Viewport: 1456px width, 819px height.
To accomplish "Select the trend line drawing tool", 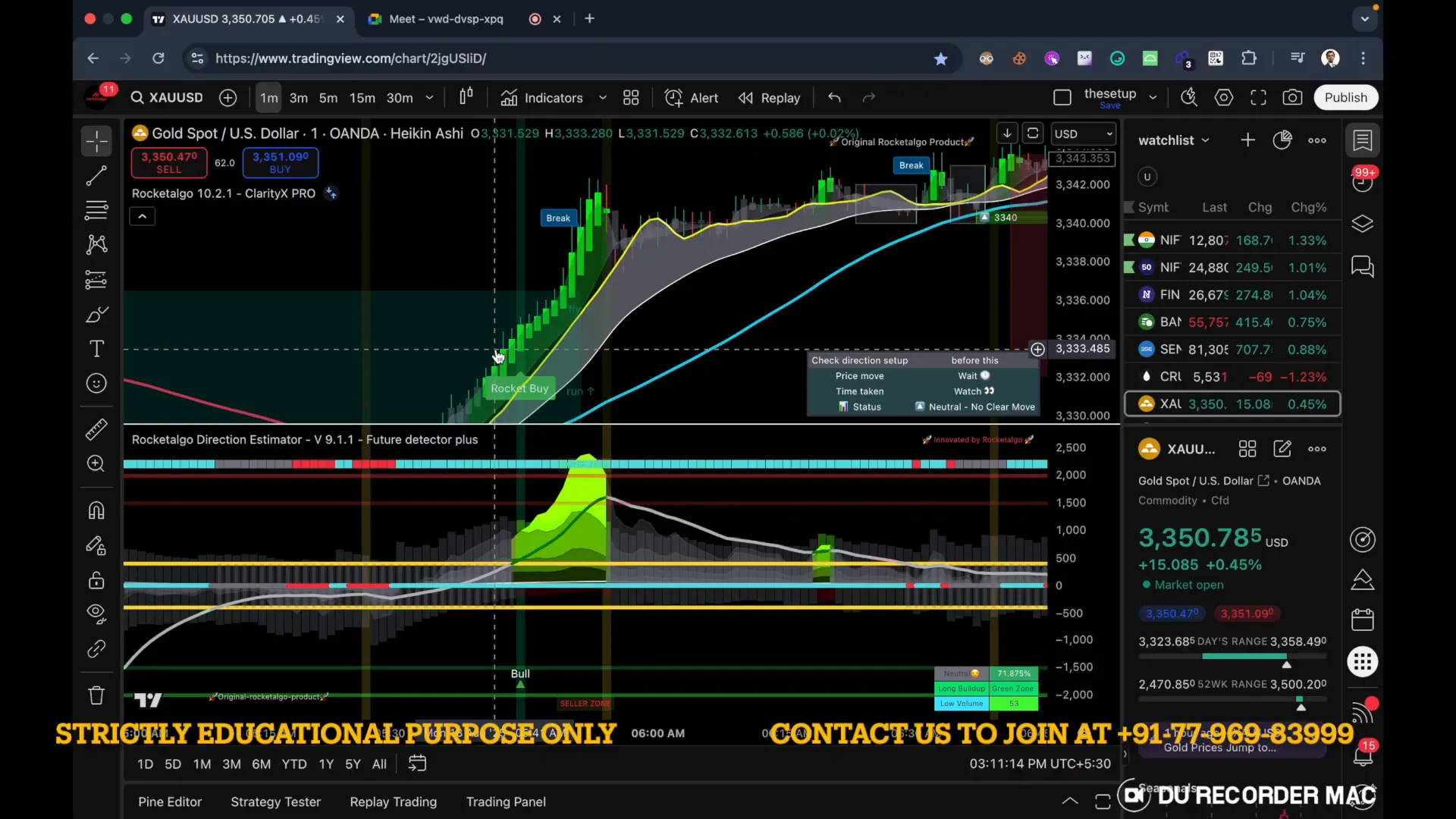I will [x=96, y=177].
